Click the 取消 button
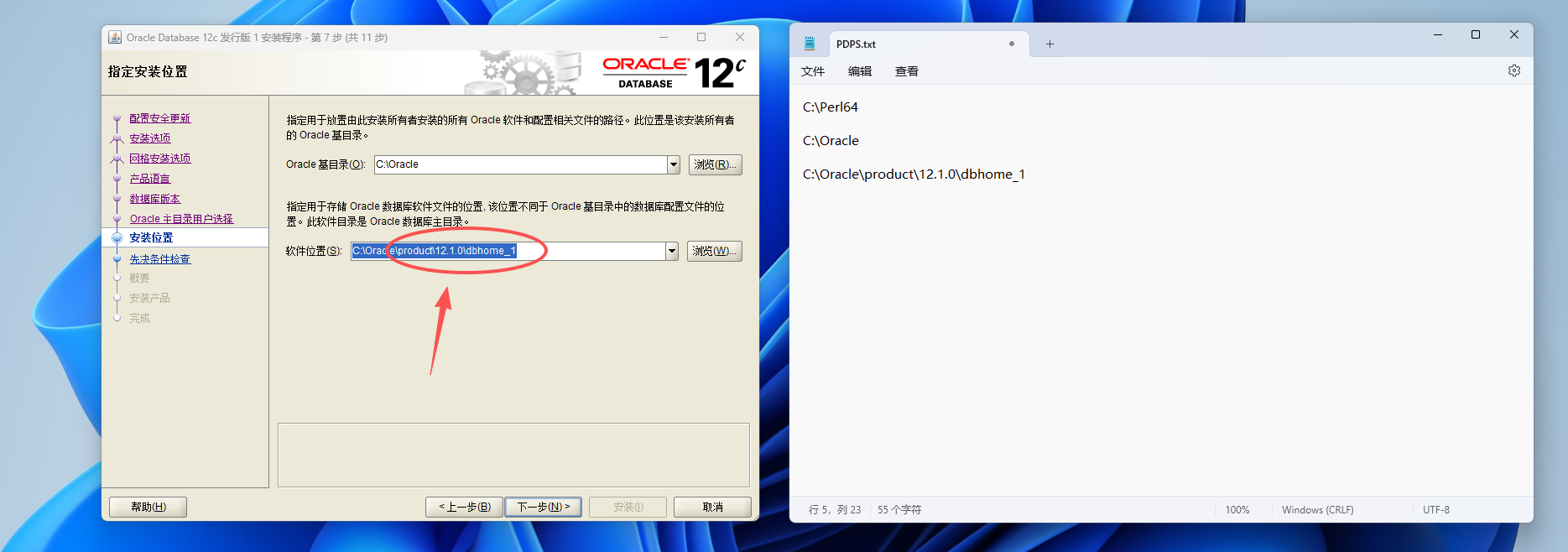Image resolution: width=1568 pixels, height=552 pixels. (x=712, y=507)
